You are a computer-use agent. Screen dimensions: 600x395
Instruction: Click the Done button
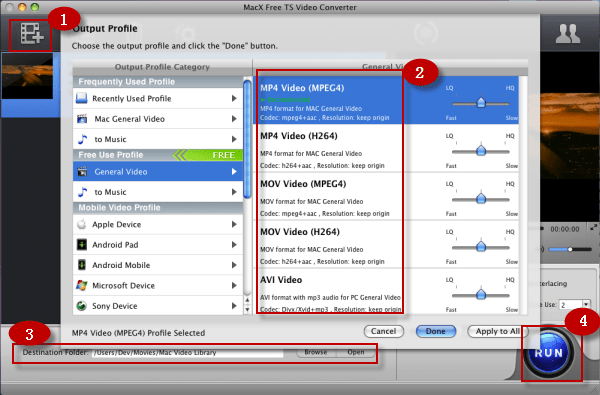tap(435, 331)
